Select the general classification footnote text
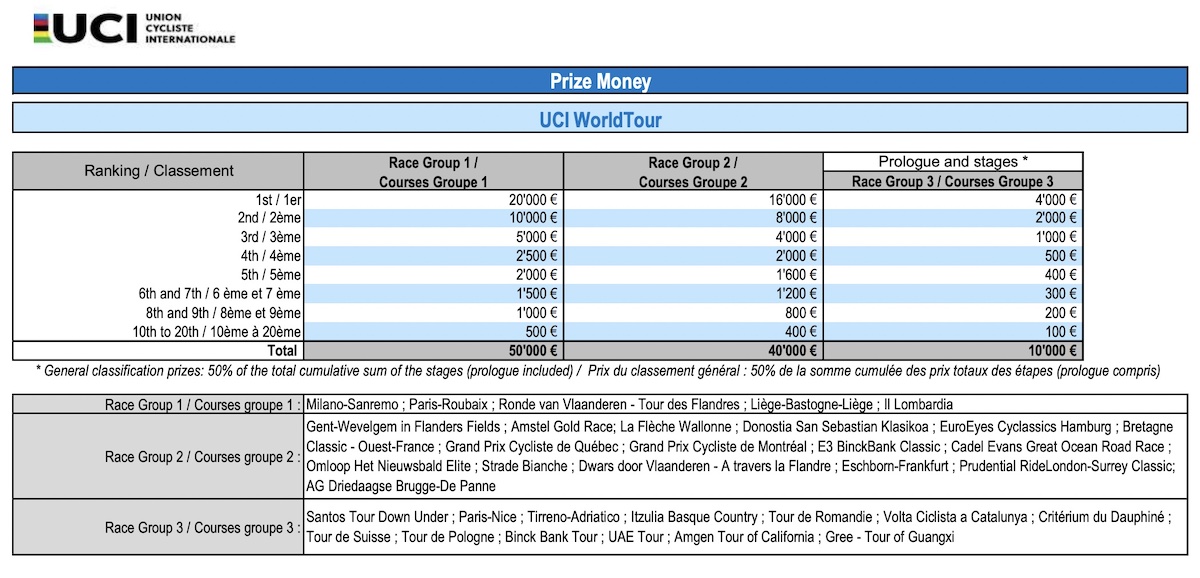The height and width of the screenshot is (578, 1200). [600, 369]
